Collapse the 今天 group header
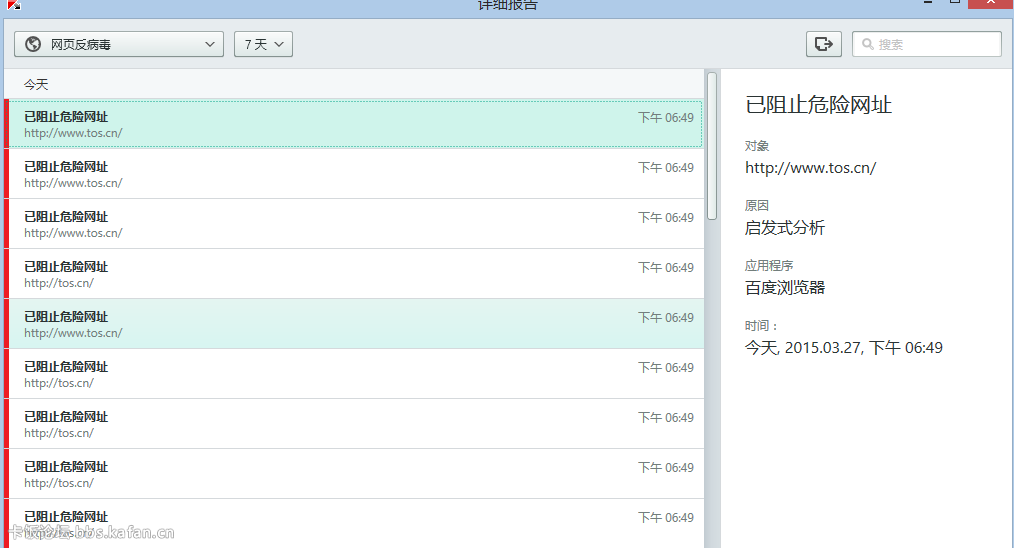This screenshot has width=1014, height=548. [x=36, y=85]
